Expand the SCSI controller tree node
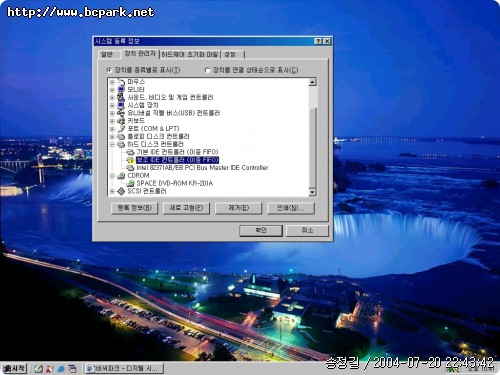The width and height of the screenshot is (500, 375). [x=112, y=191]
